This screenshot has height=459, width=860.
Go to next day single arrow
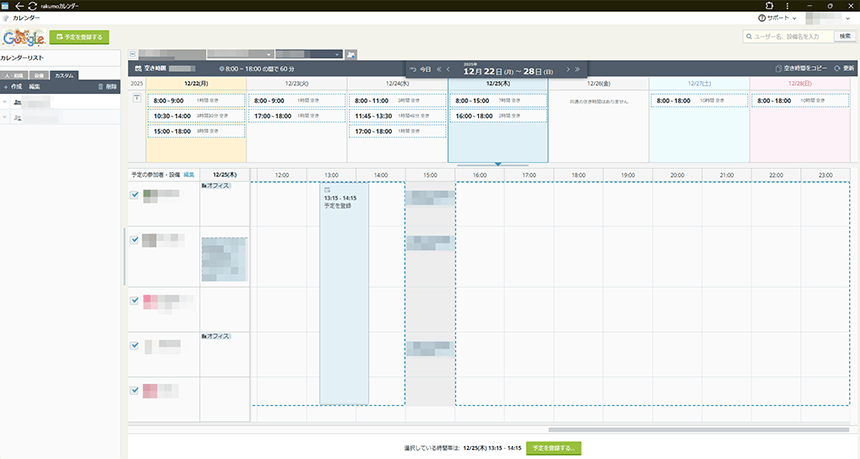click(x=568, y=69)
